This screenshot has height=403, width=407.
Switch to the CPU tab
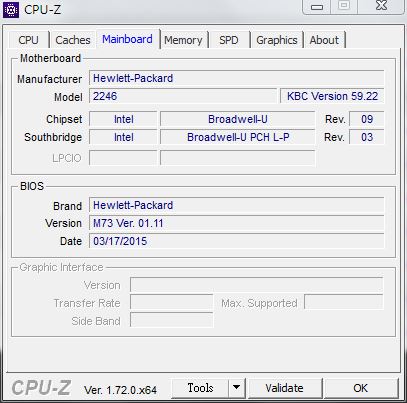29,40
